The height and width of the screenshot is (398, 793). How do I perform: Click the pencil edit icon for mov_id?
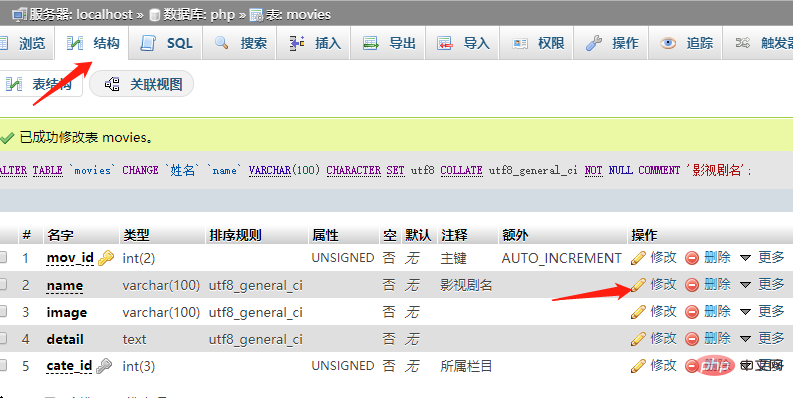pos(638,258)
